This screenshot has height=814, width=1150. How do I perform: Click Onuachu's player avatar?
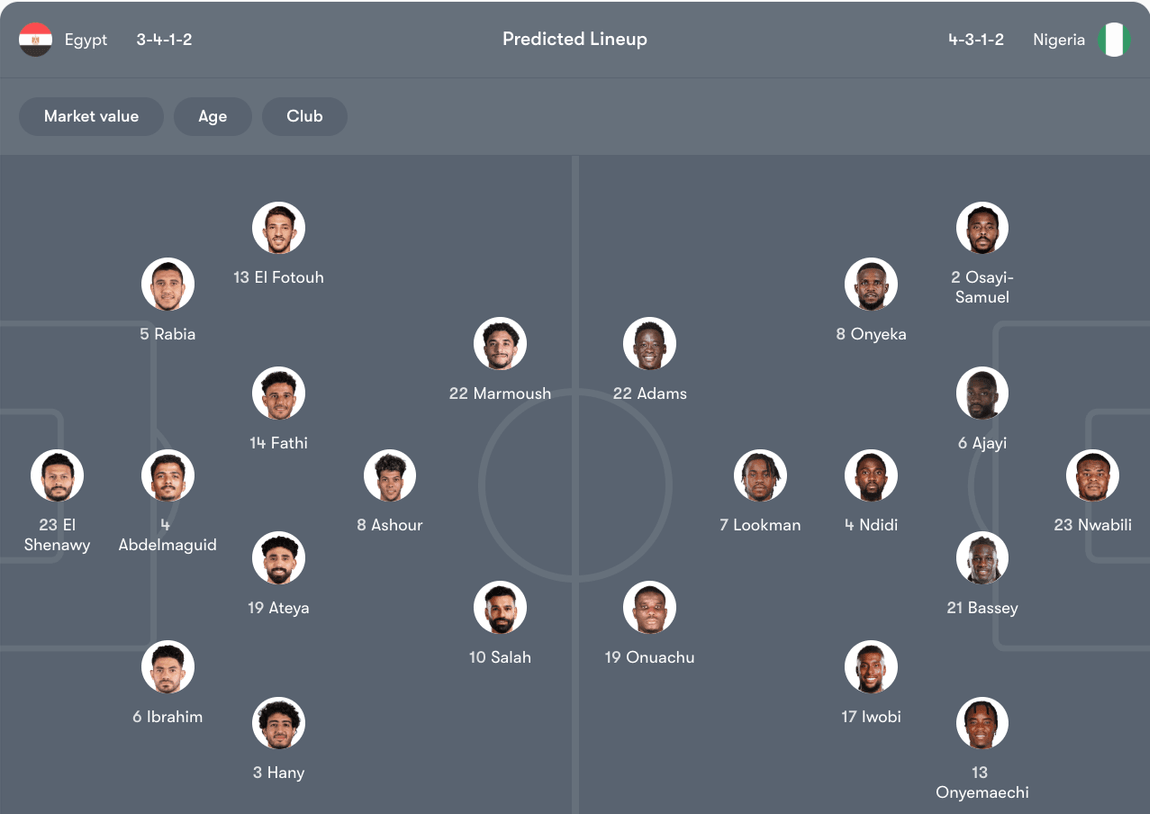(x=650, y=608)
